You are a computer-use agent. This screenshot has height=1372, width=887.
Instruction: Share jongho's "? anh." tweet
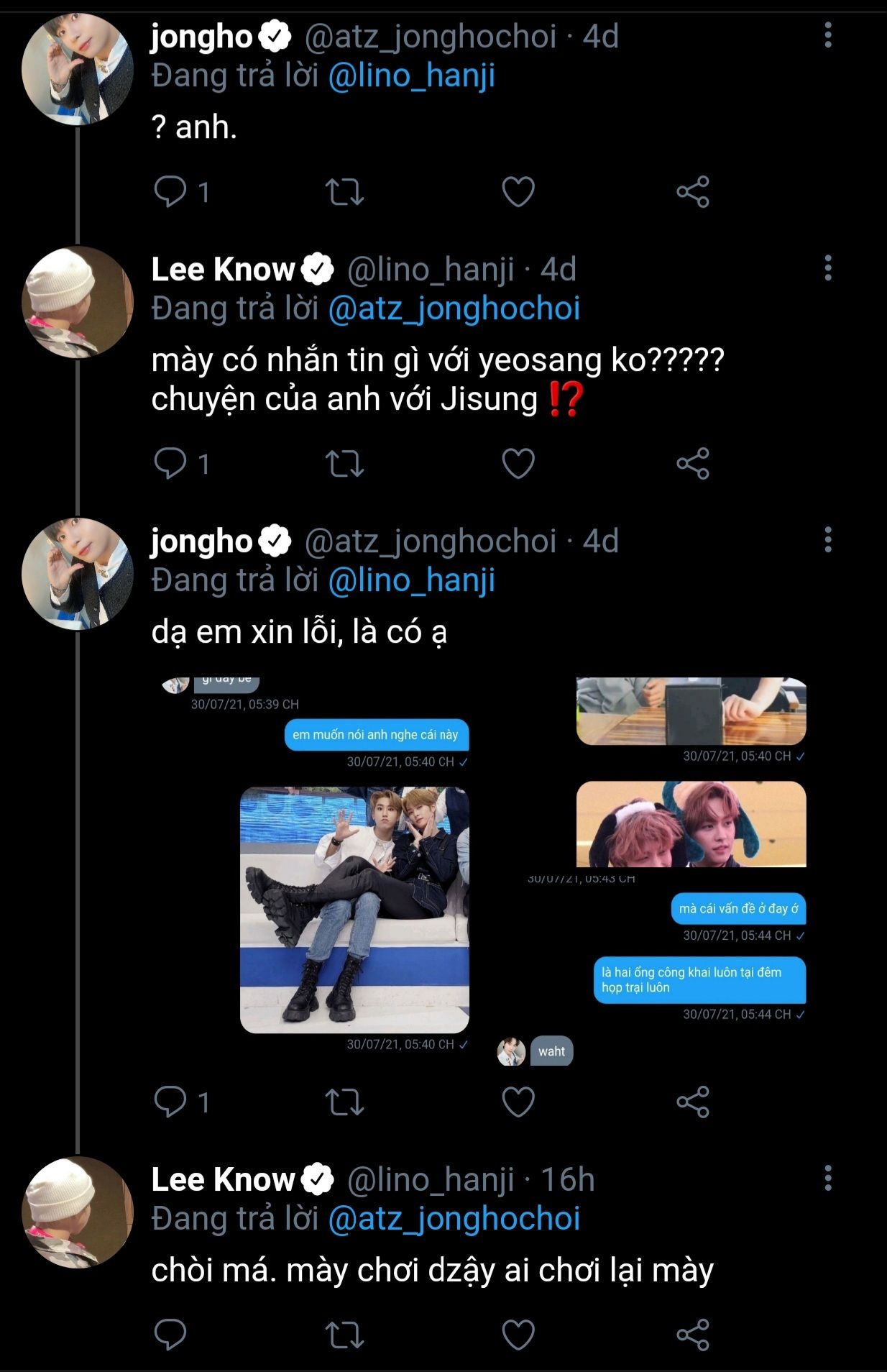pos(692,192)
